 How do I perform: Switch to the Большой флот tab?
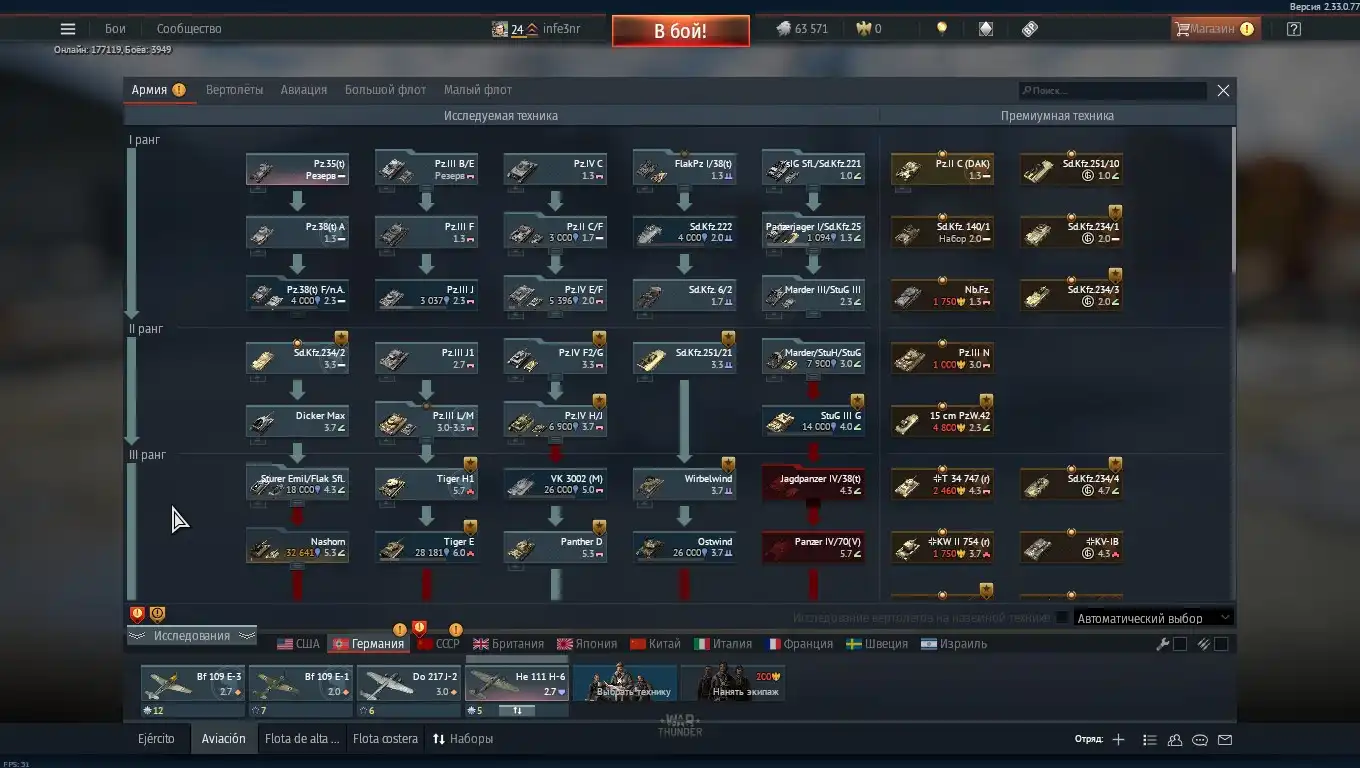click(385, 90)
